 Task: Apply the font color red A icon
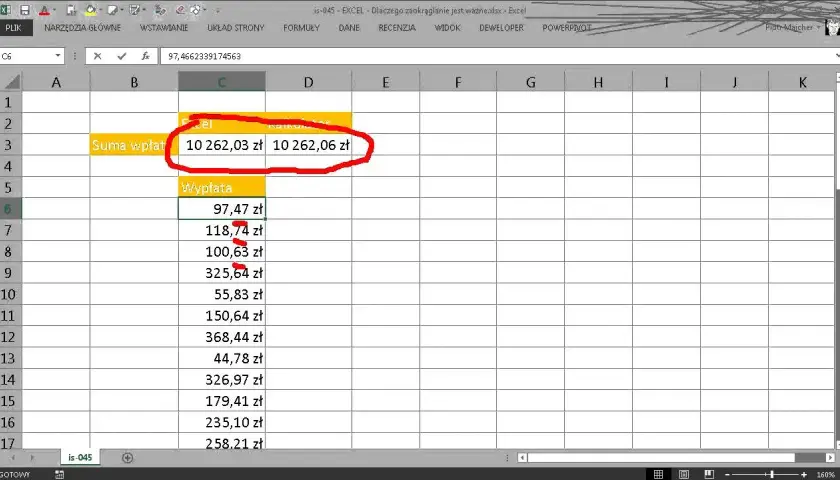point(44,10)
